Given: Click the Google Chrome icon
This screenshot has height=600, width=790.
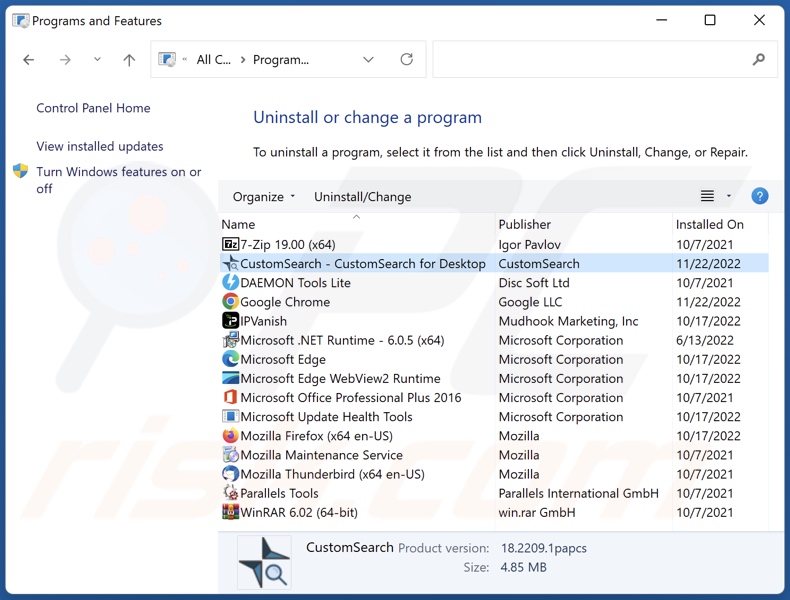Looking at the screenshot, I should point(230,301).
